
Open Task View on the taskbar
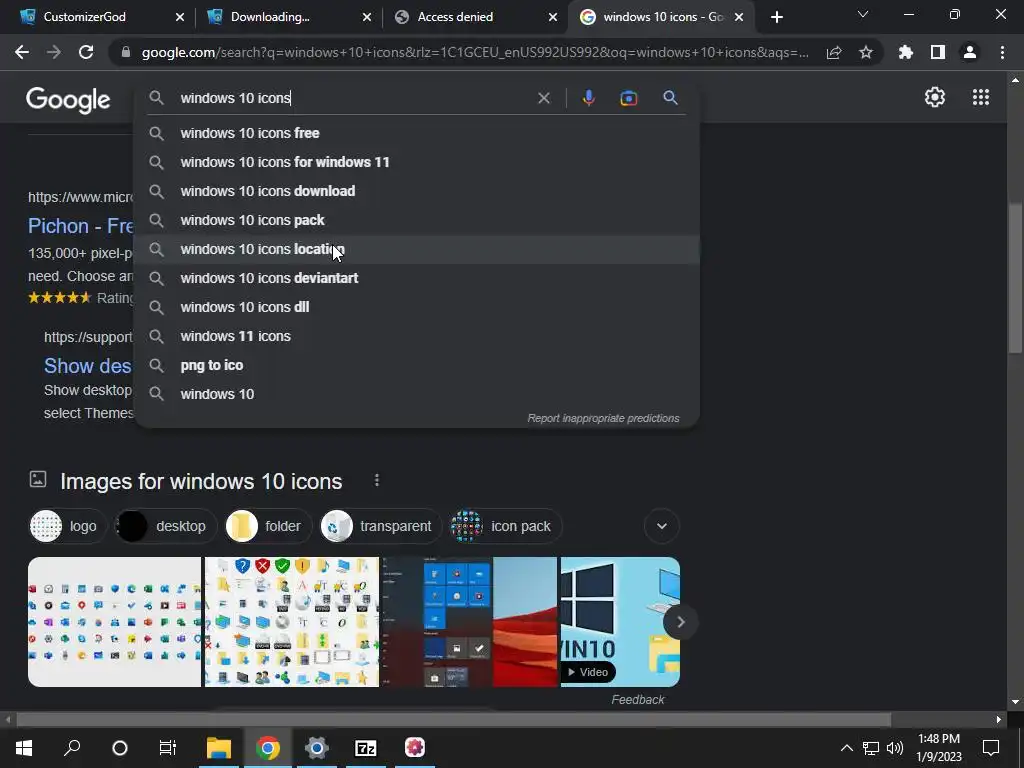[168, 748]
